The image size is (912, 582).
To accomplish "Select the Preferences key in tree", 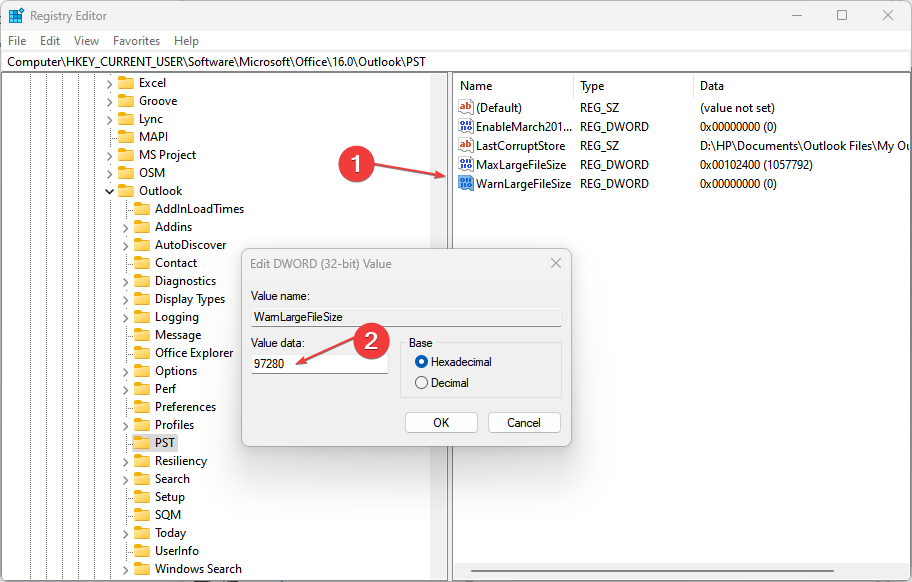I will tap(186, 407).
